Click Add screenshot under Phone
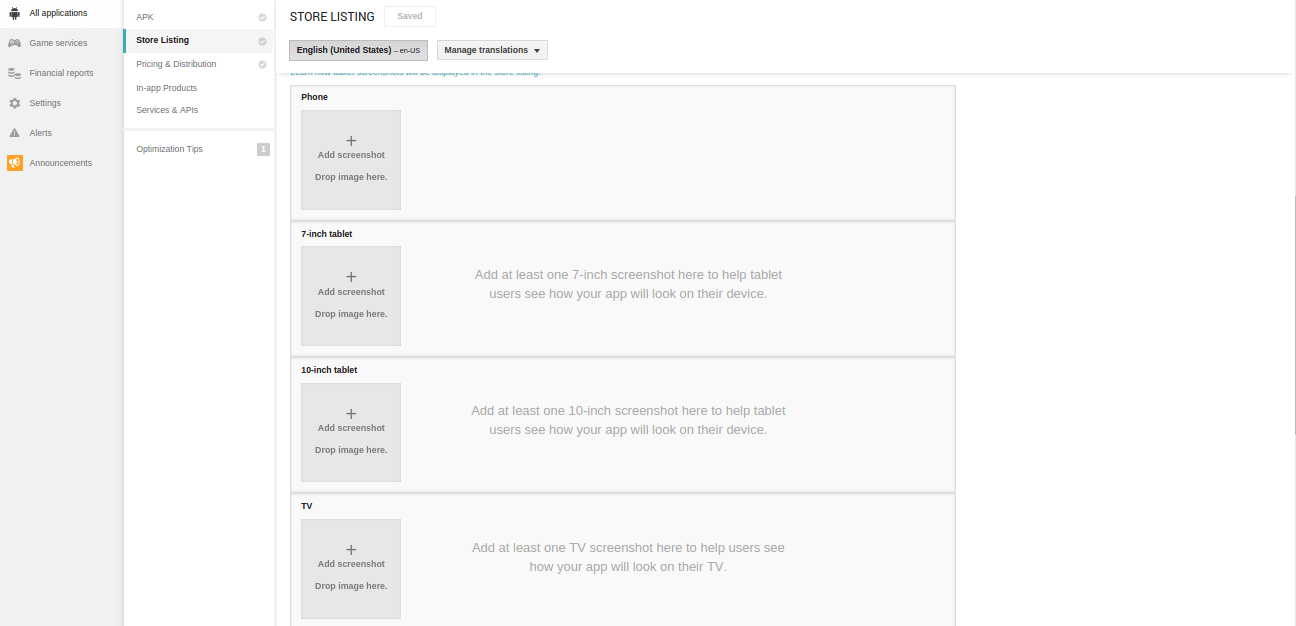This screenshot has height=626, width=1296. pyautogui.click(x=351, y=155)
